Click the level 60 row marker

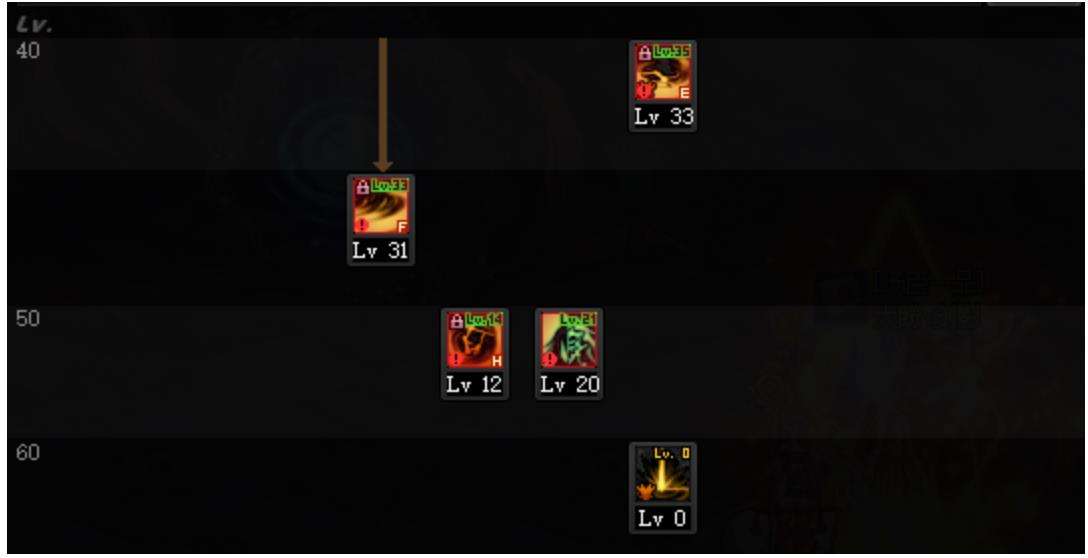pos(28,453)
